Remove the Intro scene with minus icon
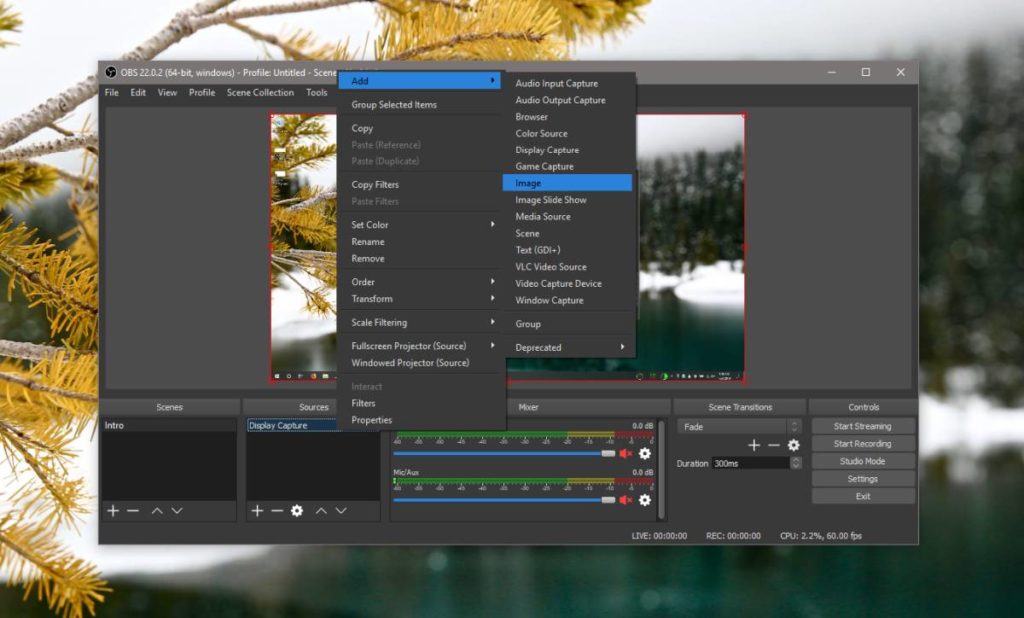Screen dimensions: 1024x618 [x=131, y=511]
